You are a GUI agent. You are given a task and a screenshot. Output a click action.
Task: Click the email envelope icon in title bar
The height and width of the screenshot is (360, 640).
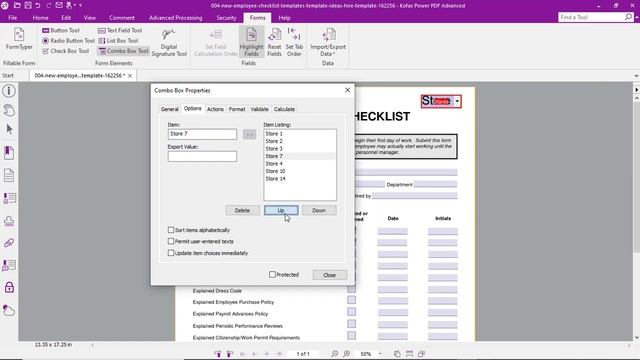click(x=59, y=5)
